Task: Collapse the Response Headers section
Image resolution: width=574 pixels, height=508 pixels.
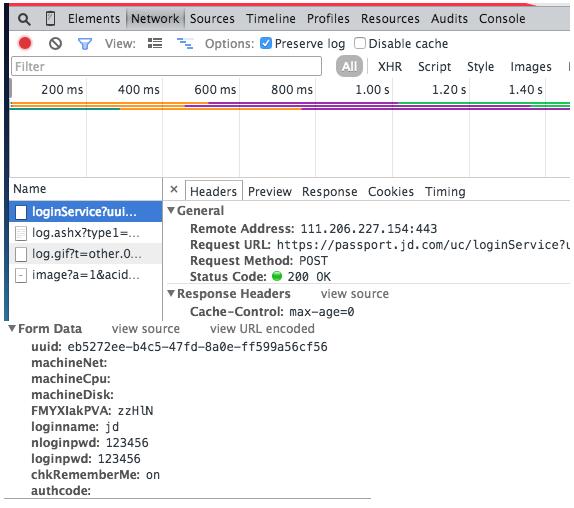Action: pos(171,293)
